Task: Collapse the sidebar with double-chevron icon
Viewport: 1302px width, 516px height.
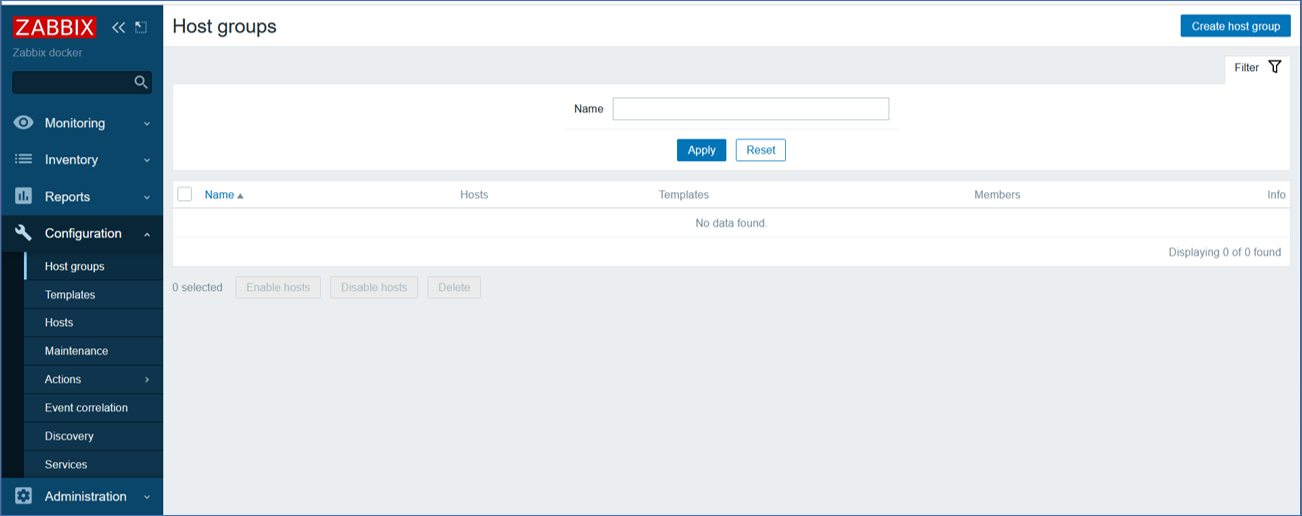Action: (118, 27)
